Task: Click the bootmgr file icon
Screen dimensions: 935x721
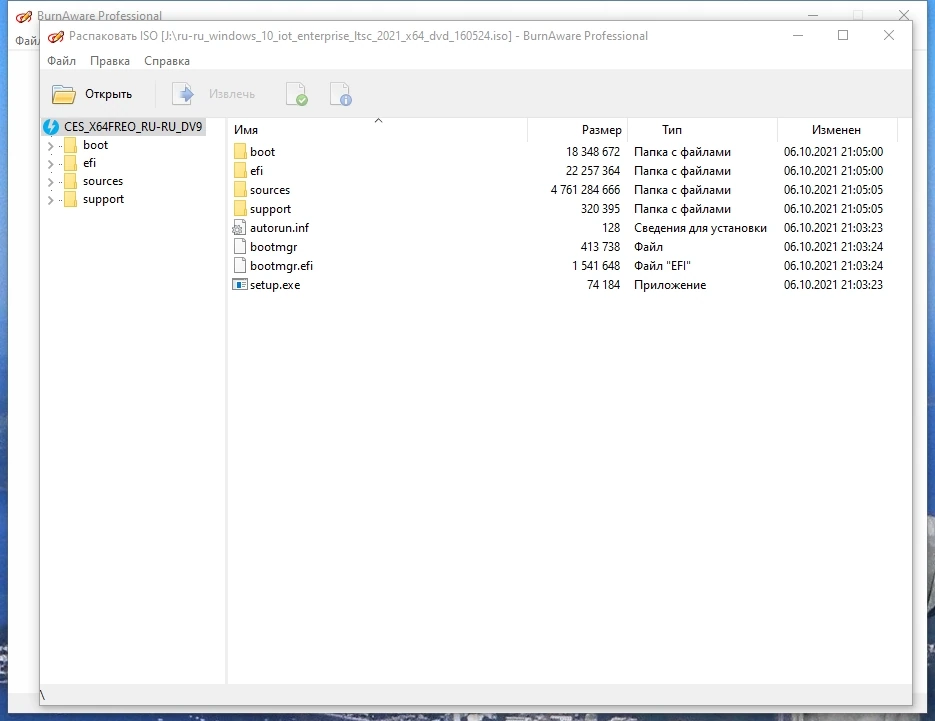Action: click(x=240, y=246)
